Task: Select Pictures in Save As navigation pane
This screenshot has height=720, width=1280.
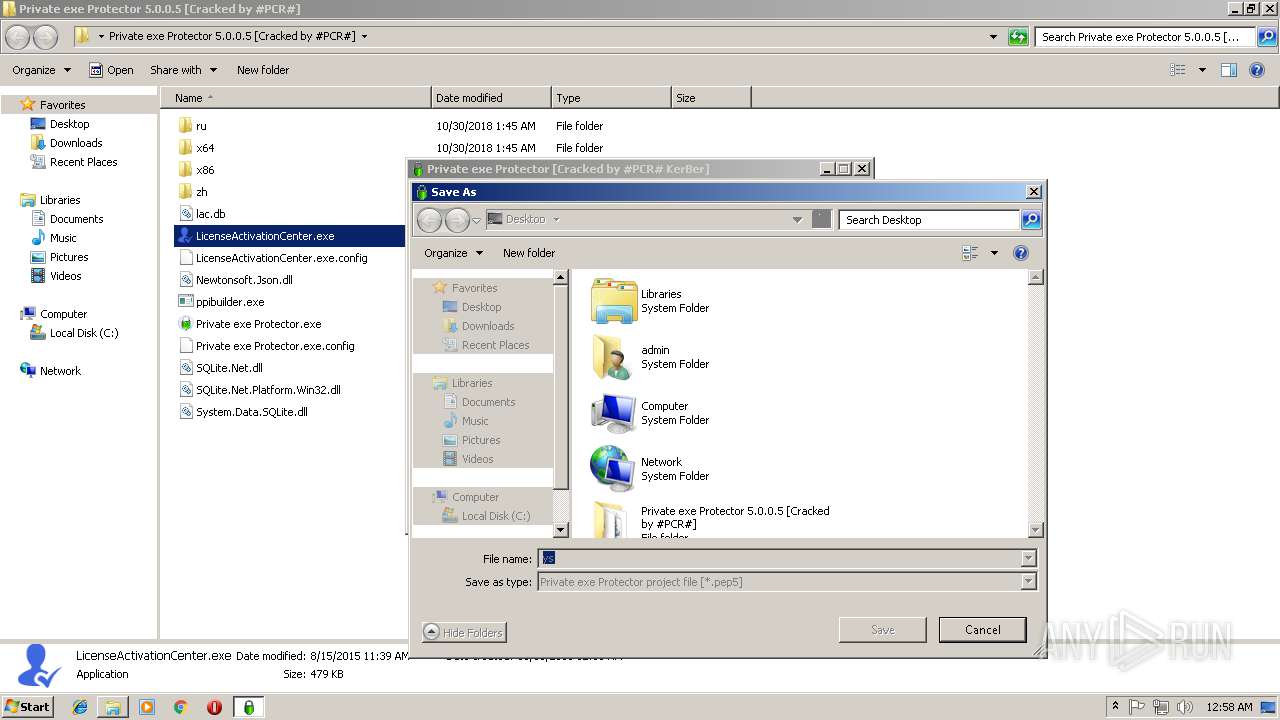Action: coord(481,440)
